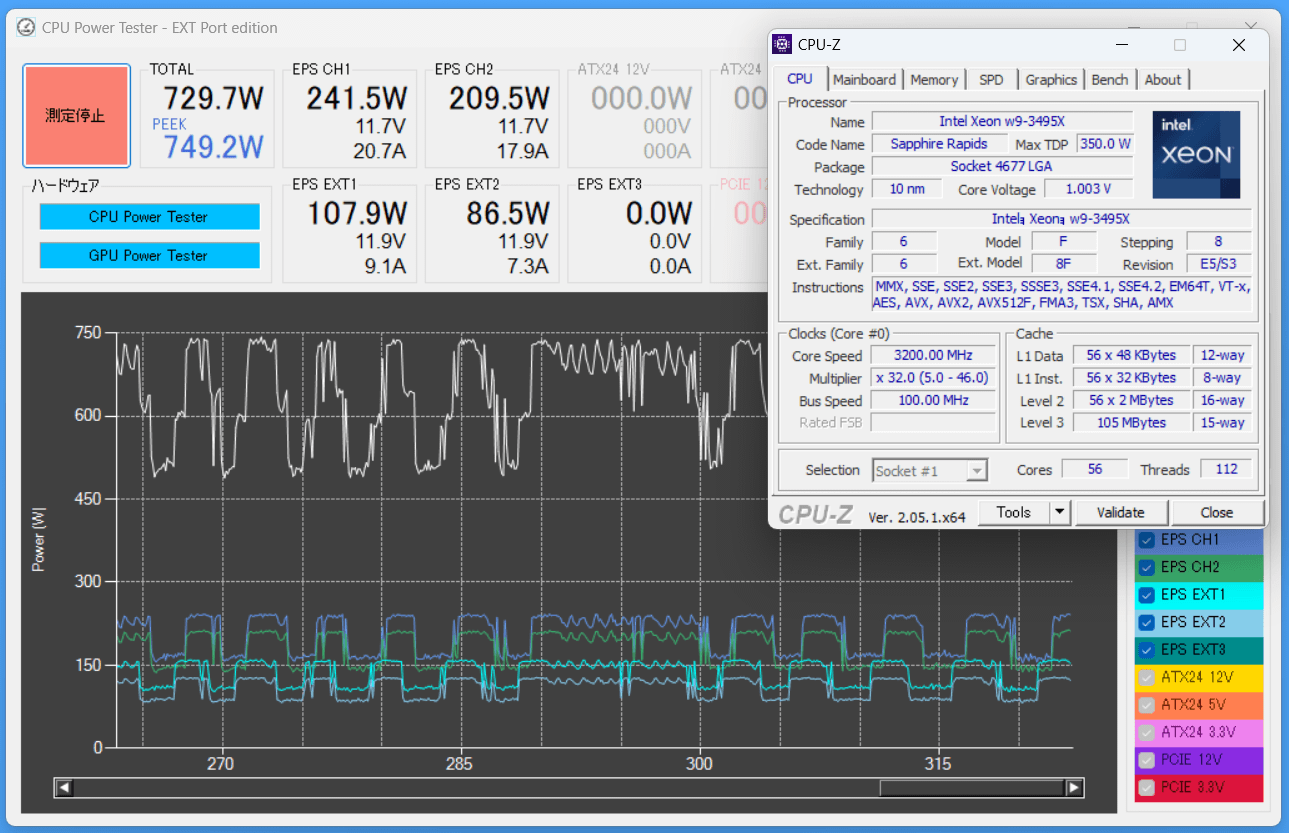Click the L1 Data 56 x 48 KBytes field
The image size is (1289, 833).
coord(1131,355)
